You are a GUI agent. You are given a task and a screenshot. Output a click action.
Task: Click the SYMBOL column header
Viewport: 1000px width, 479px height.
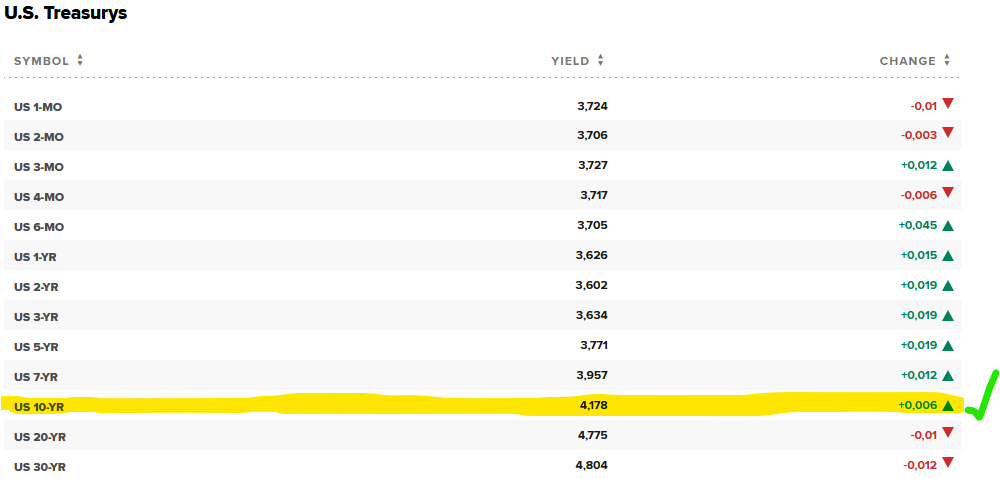pyautogui.click(x=42, y=61)
